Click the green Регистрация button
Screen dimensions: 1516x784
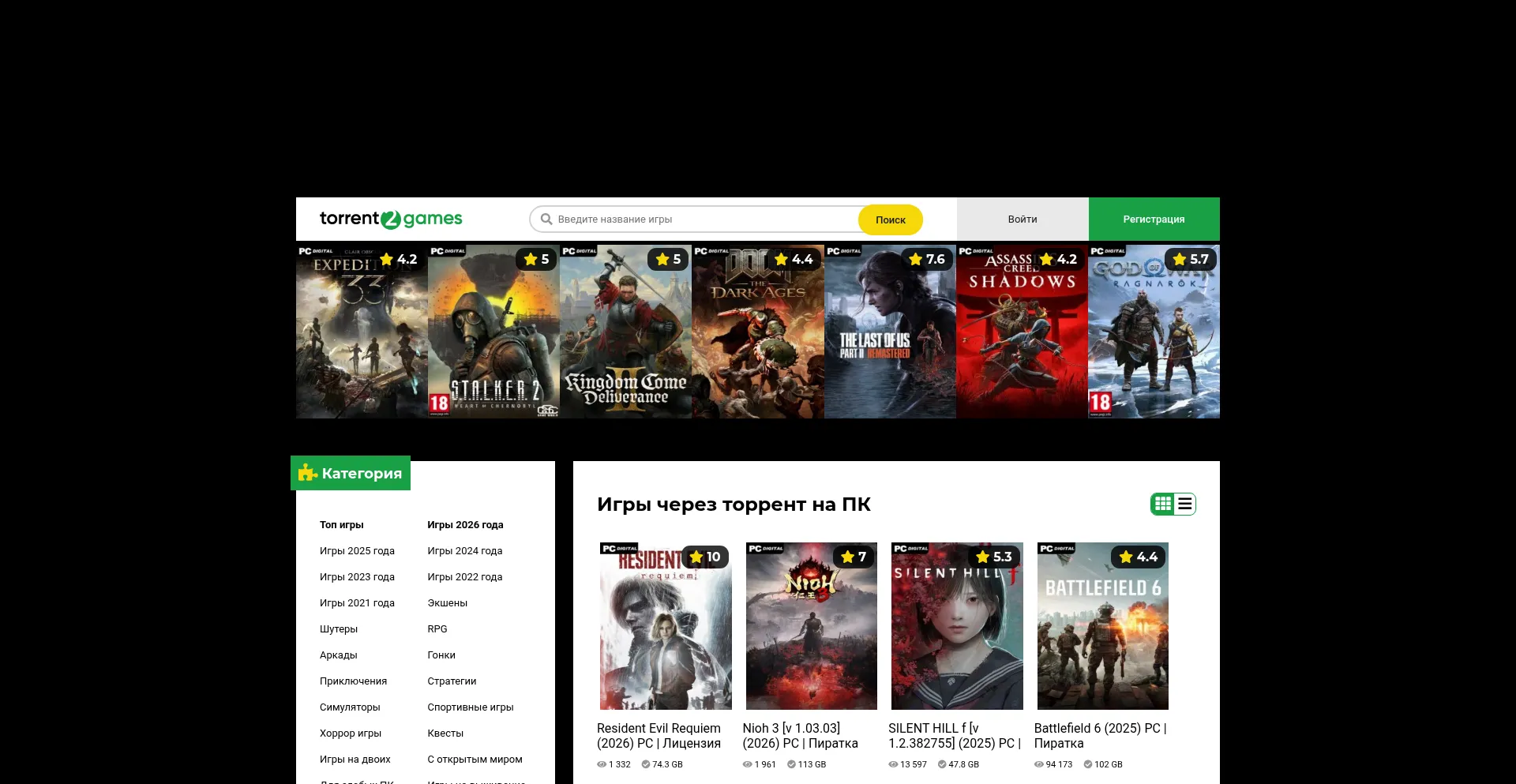[x=1154, y=219]
